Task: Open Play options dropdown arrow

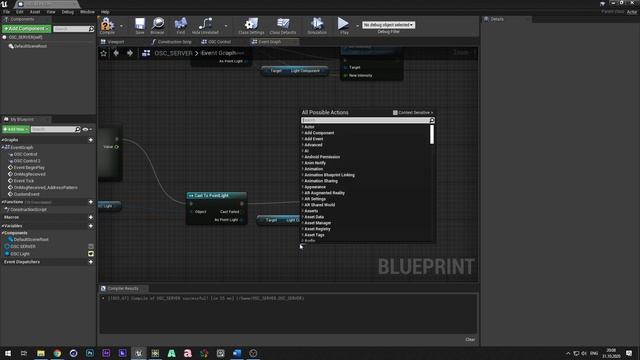Action: click(x=358, y=26)
